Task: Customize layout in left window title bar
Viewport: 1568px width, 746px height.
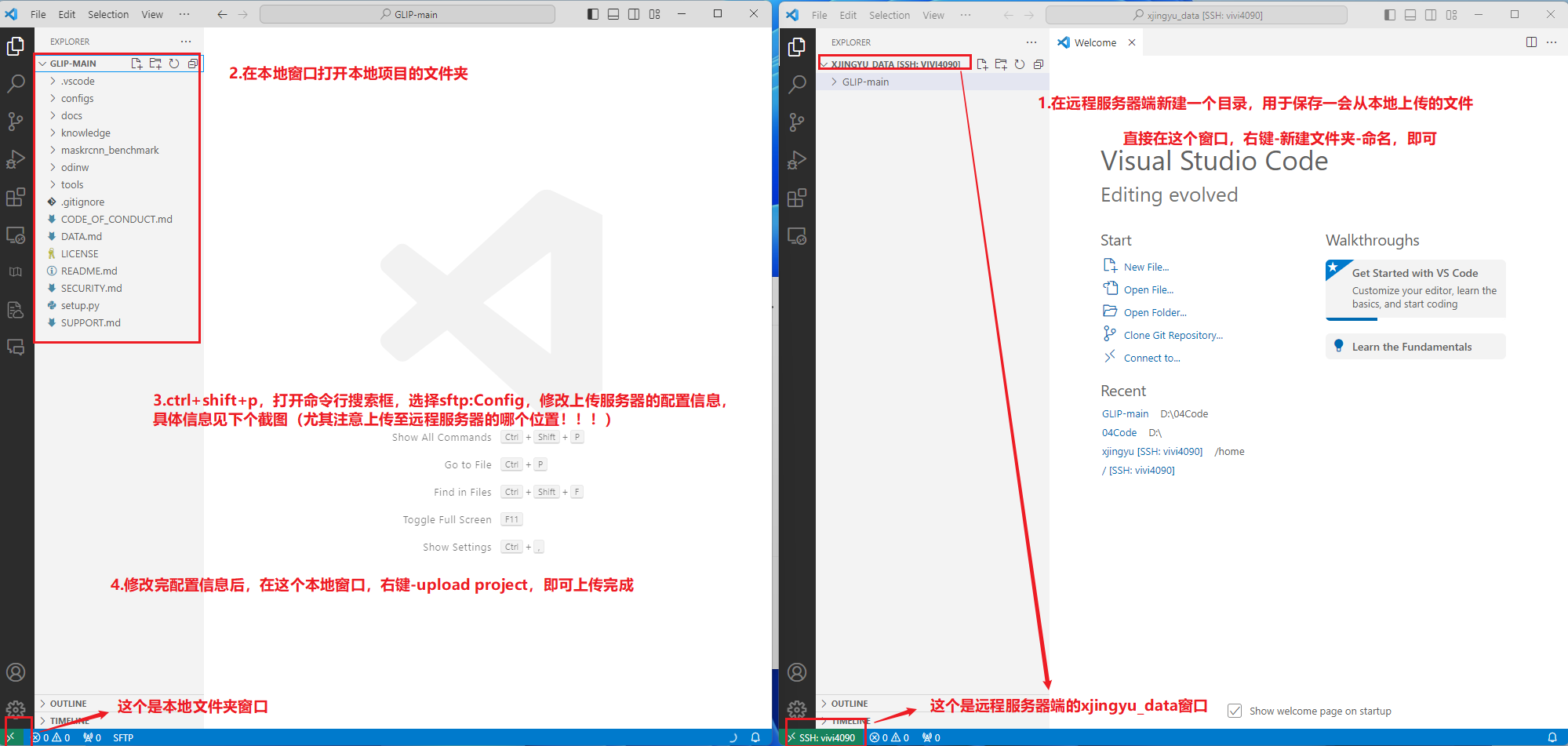Action: (x=655, y=14)
